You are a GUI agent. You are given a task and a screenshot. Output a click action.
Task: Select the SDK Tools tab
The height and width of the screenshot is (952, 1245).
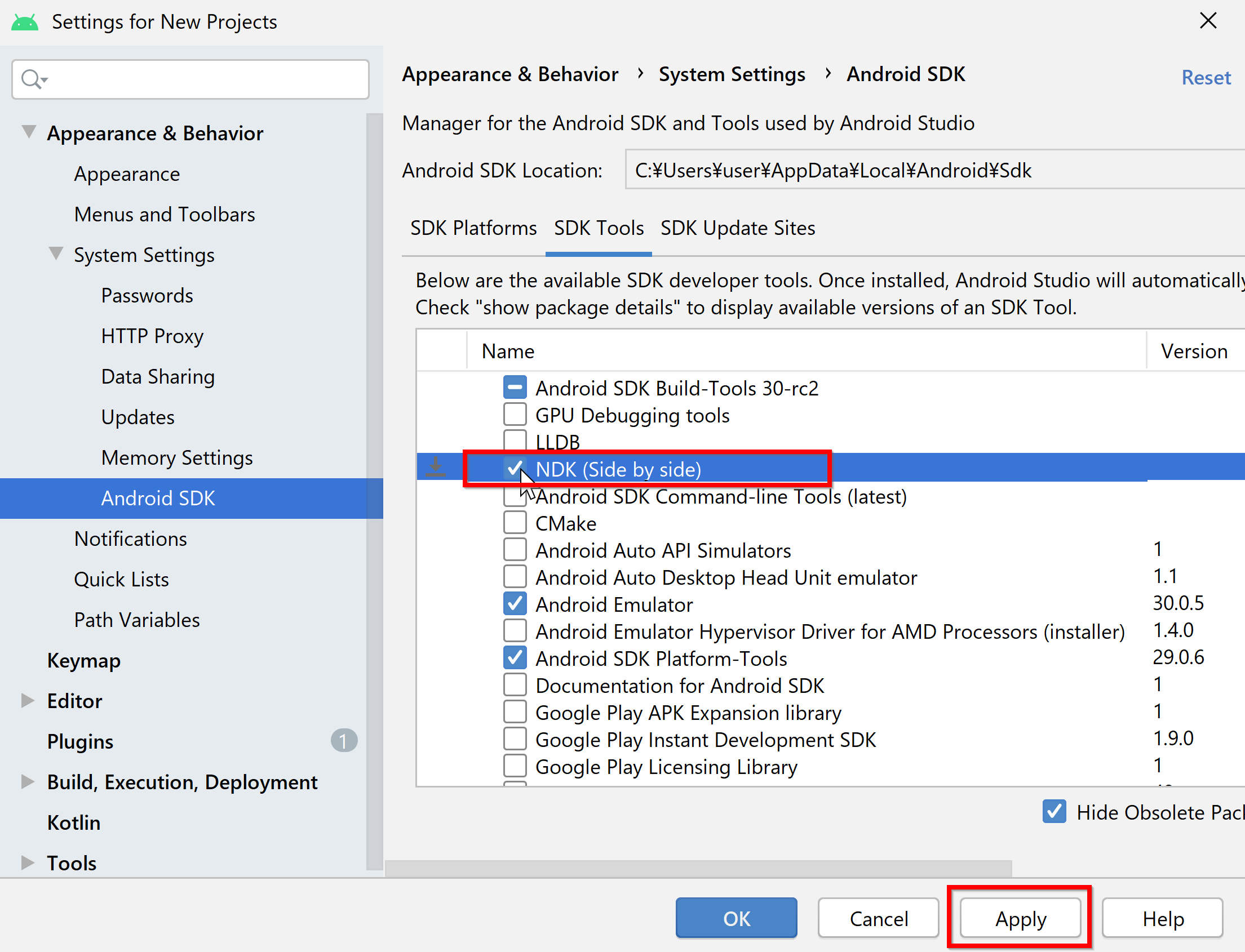tap(599, 228)
